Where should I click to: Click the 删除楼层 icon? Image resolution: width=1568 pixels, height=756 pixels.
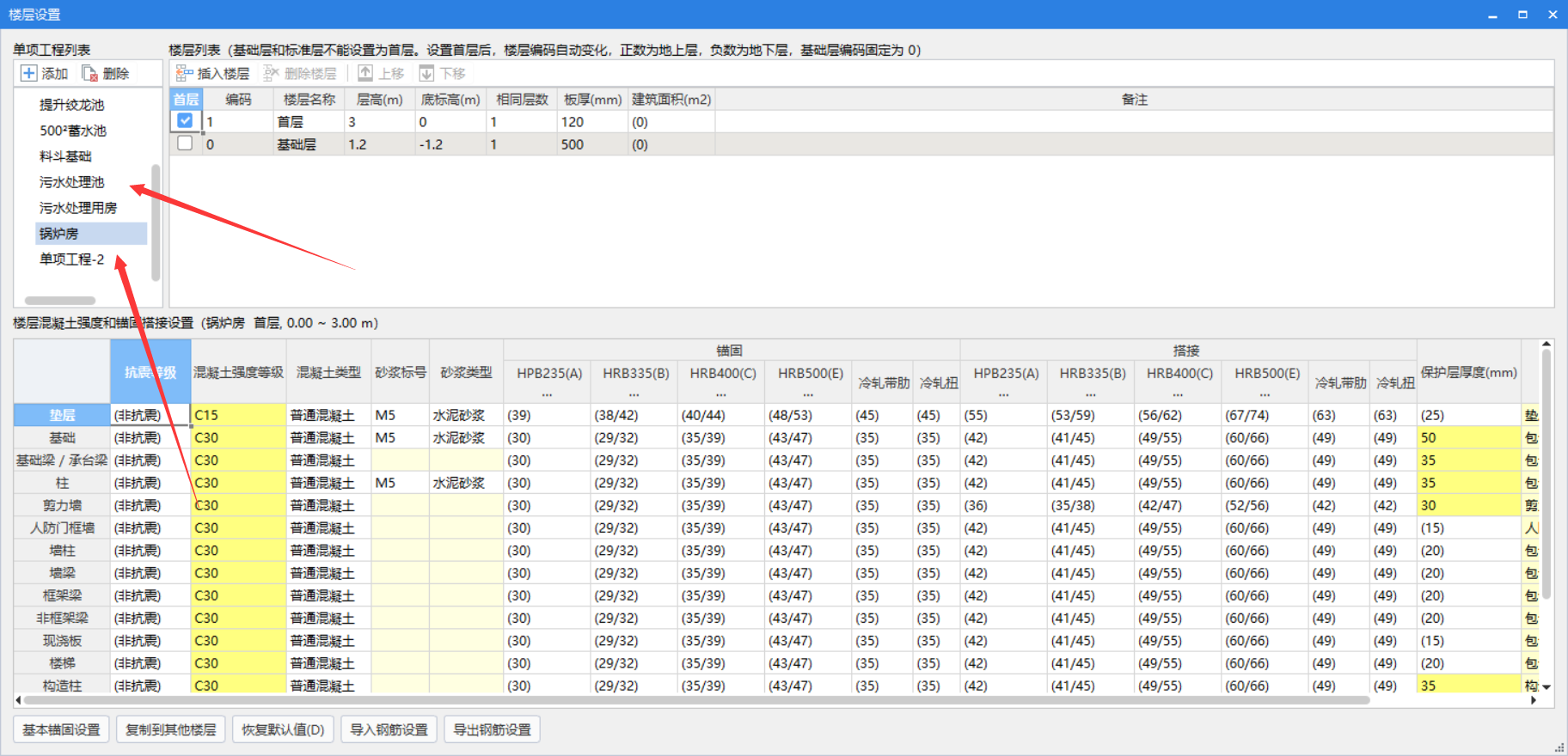click(x=271, y=73)
